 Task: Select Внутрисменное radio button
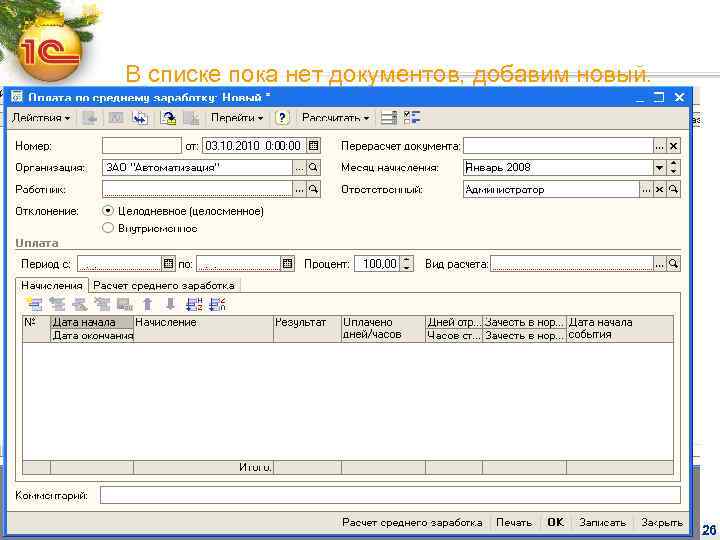108,228
